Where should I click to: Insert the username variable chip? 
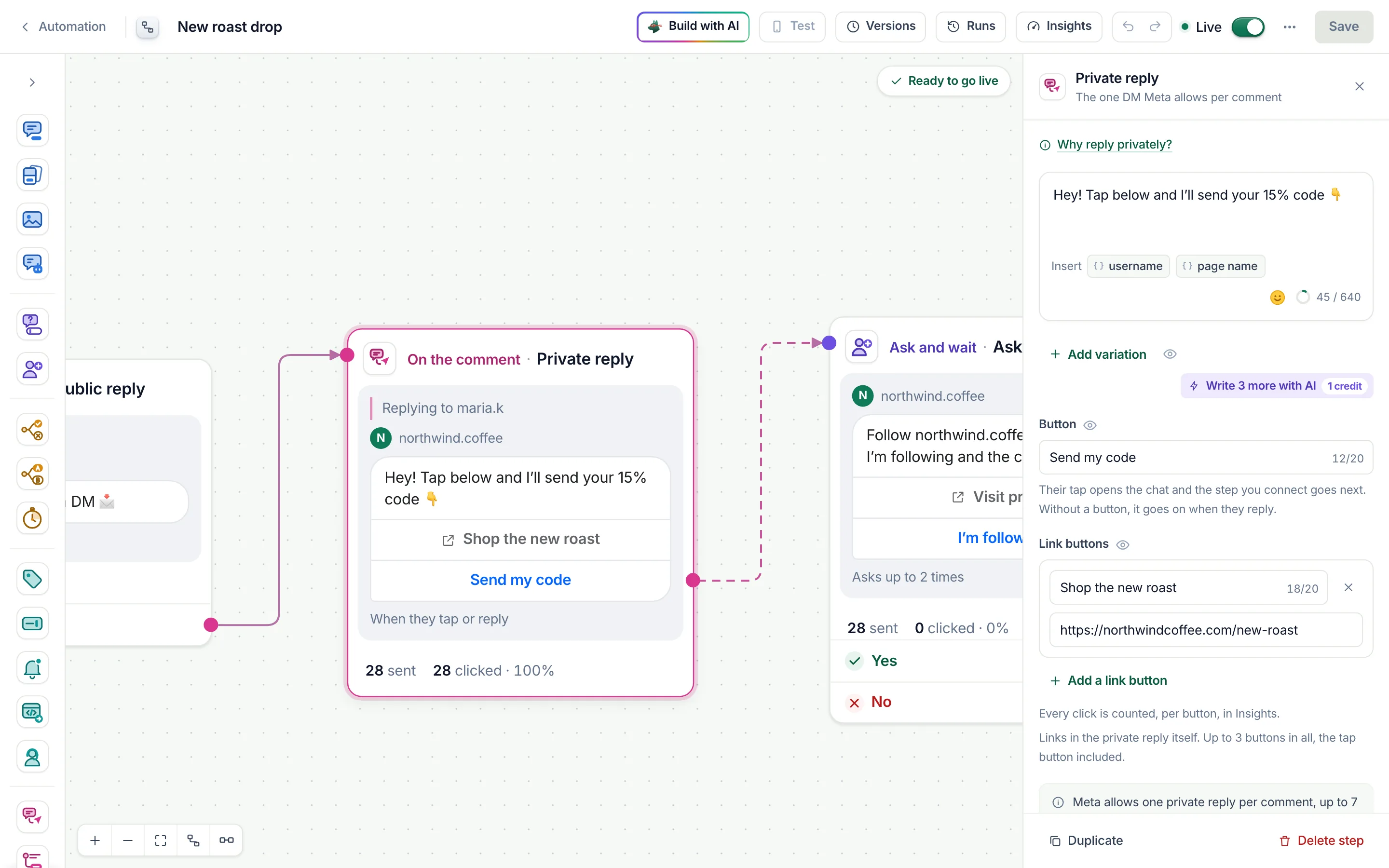click(1128, 266)
